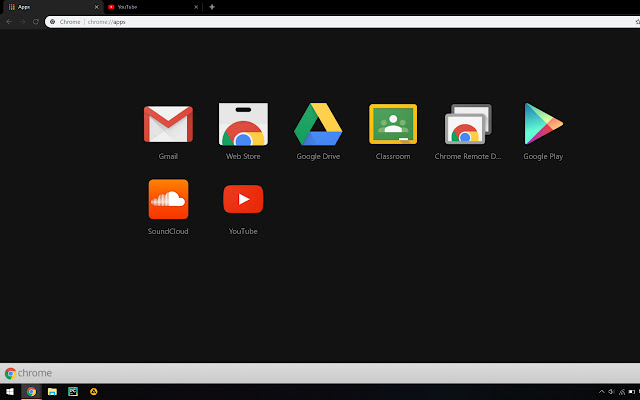Open the Windows Start menu
Screen dimensions: 640x400
click(10, 392)
